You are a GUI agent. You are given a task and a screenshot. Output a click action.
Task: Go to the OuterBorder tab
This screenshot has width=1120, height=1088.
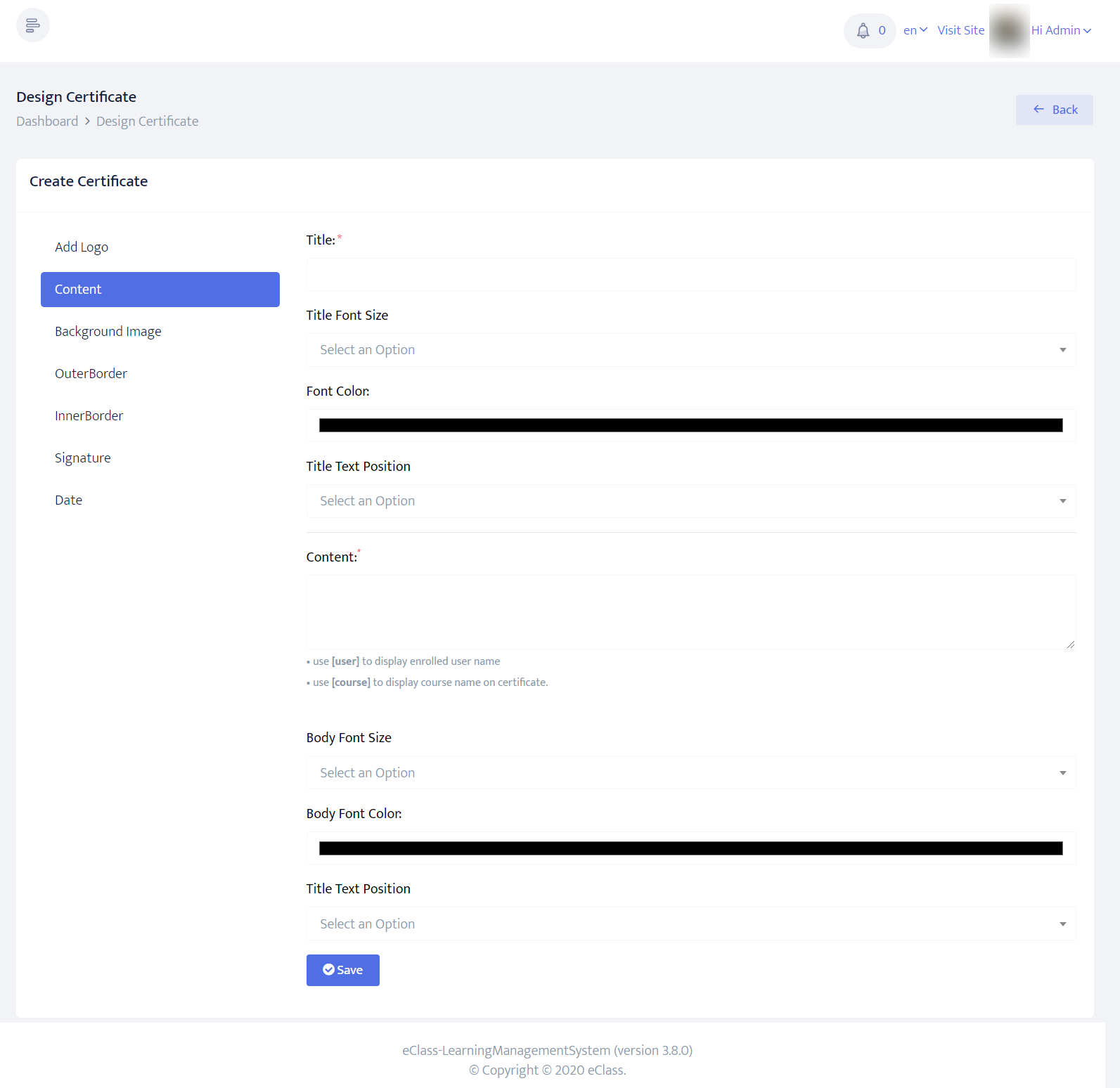[91, 374]
